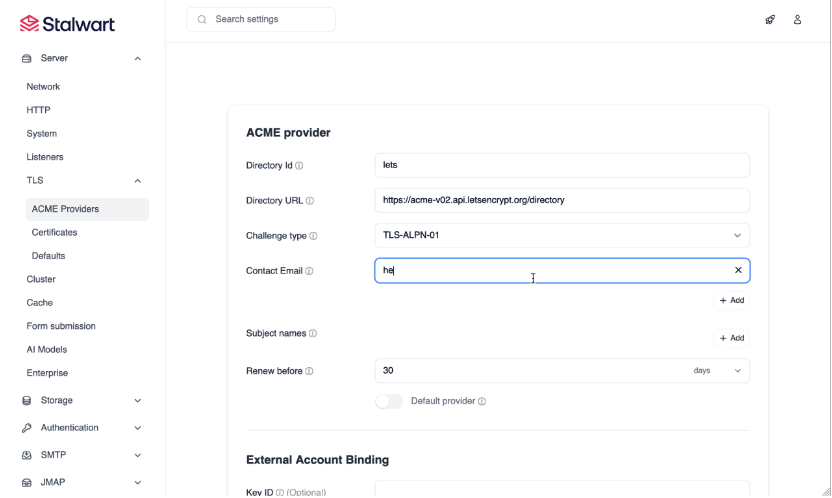832x498 pixels.
Task: Open Certificates in the sidebar
Action: tap(54, 232)
